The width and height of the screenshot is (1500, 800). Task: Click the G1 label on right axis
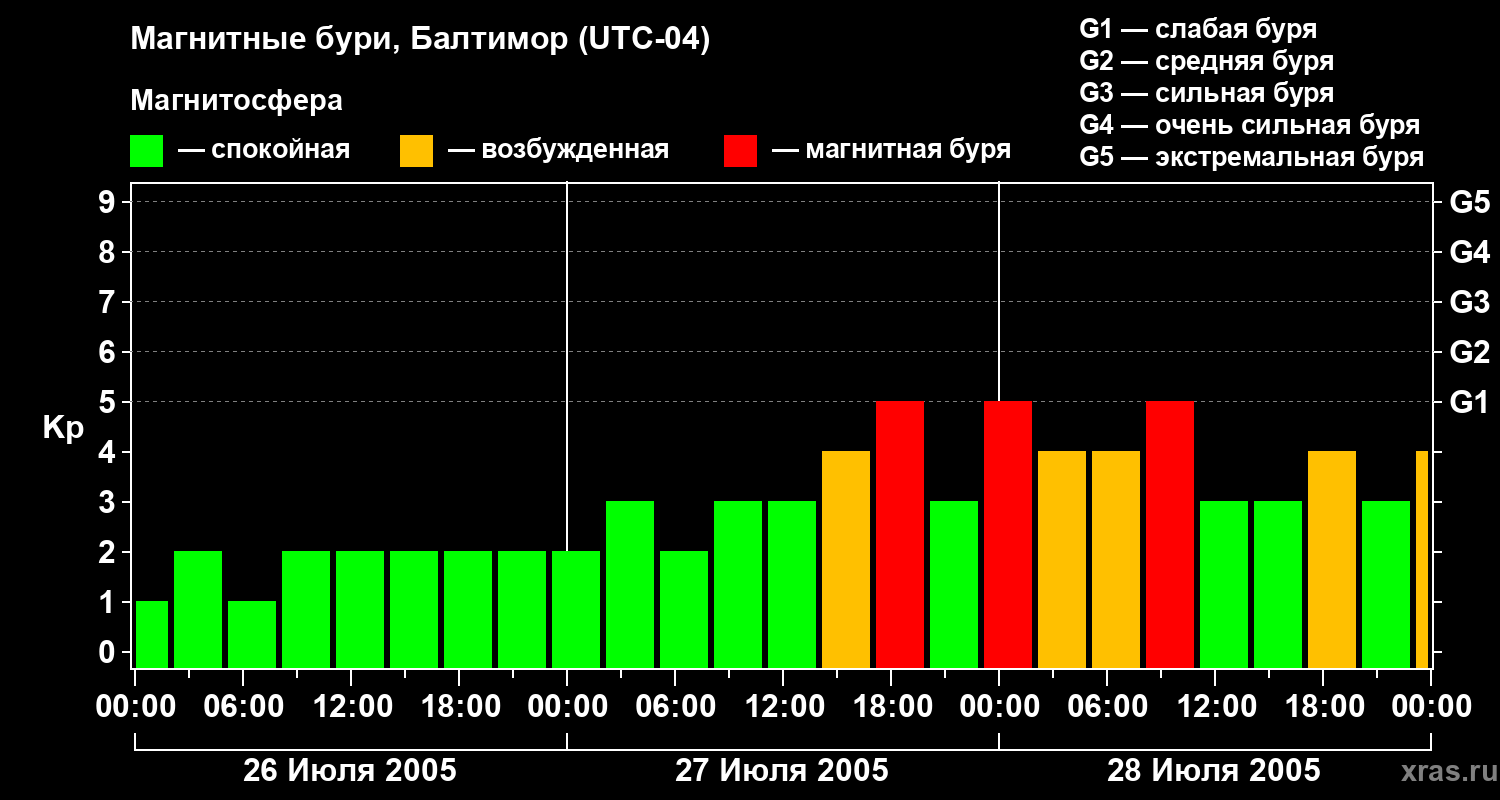1469,402
